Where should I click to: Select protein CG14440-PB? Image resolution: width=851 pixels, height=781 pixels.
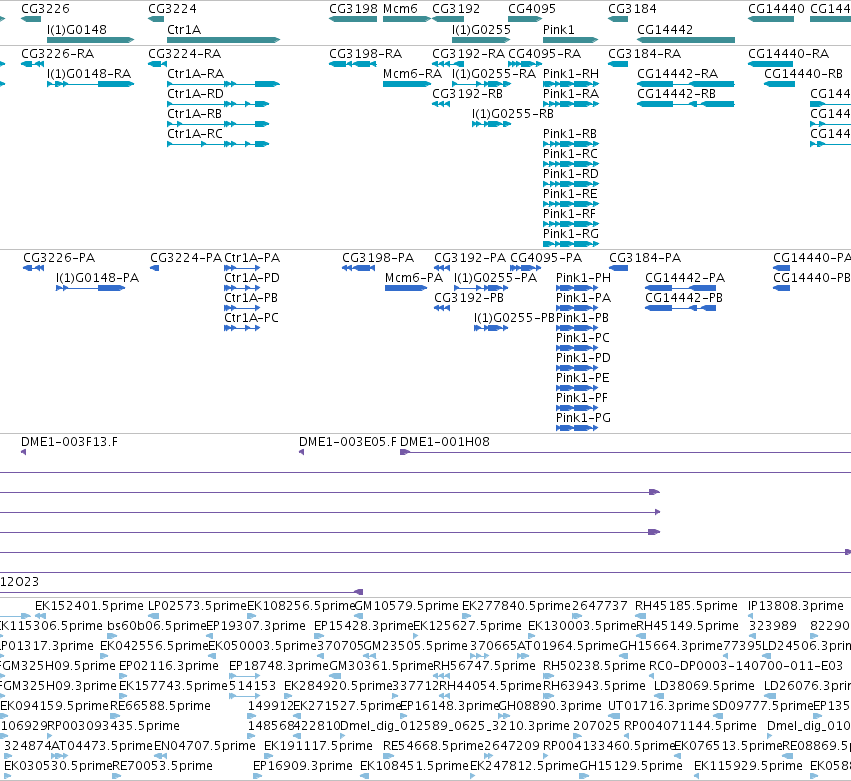click(x=782, y=288)
